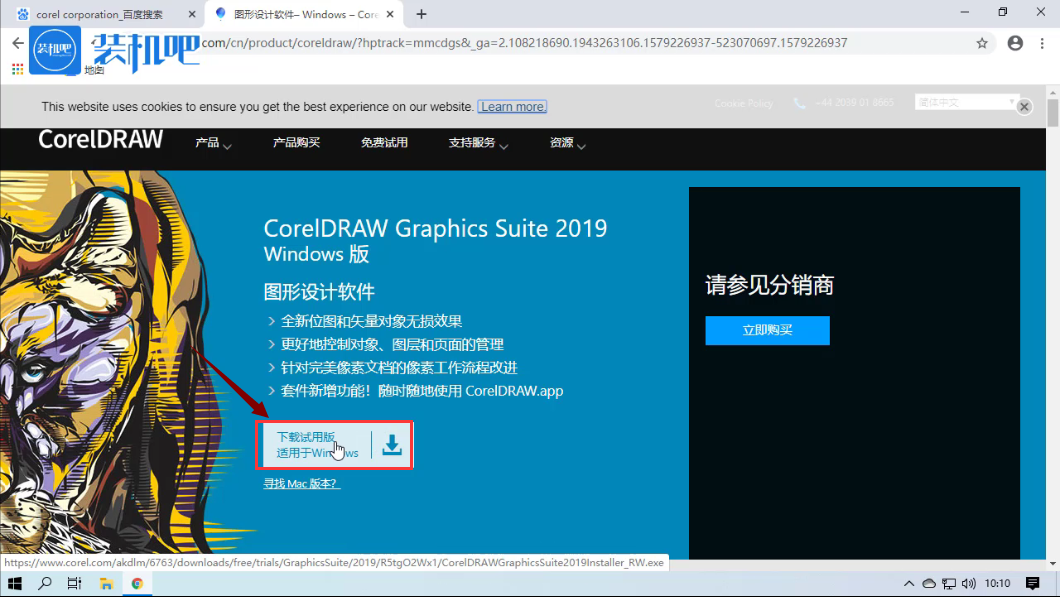Viewport: 1060px width, 597px height.
Task: Click the File Explorer taskbar icon
Action: pos(106,583)
